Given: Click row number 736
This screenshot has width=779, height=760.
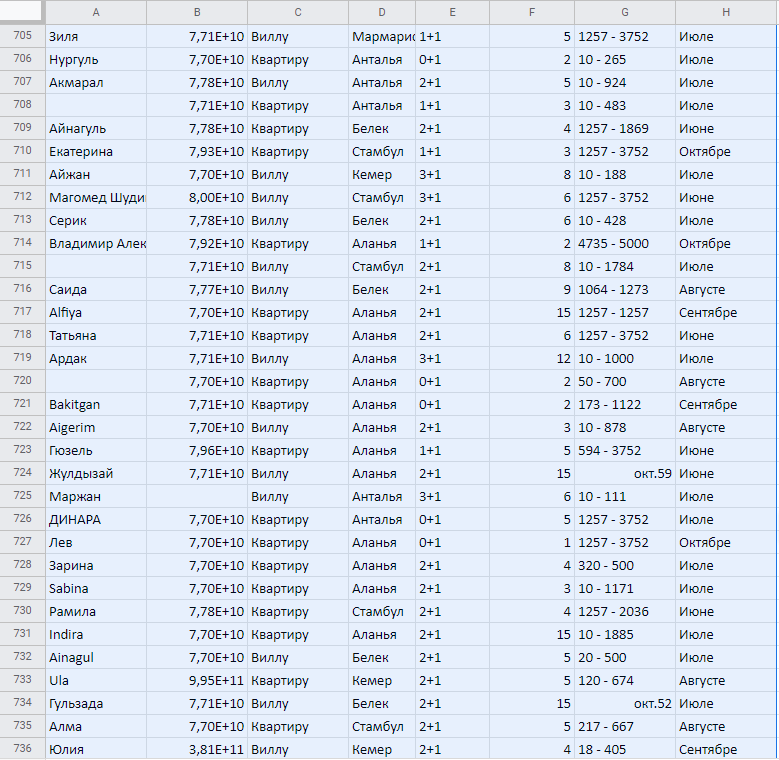Looking at the screenshot, I should point(22,749).
